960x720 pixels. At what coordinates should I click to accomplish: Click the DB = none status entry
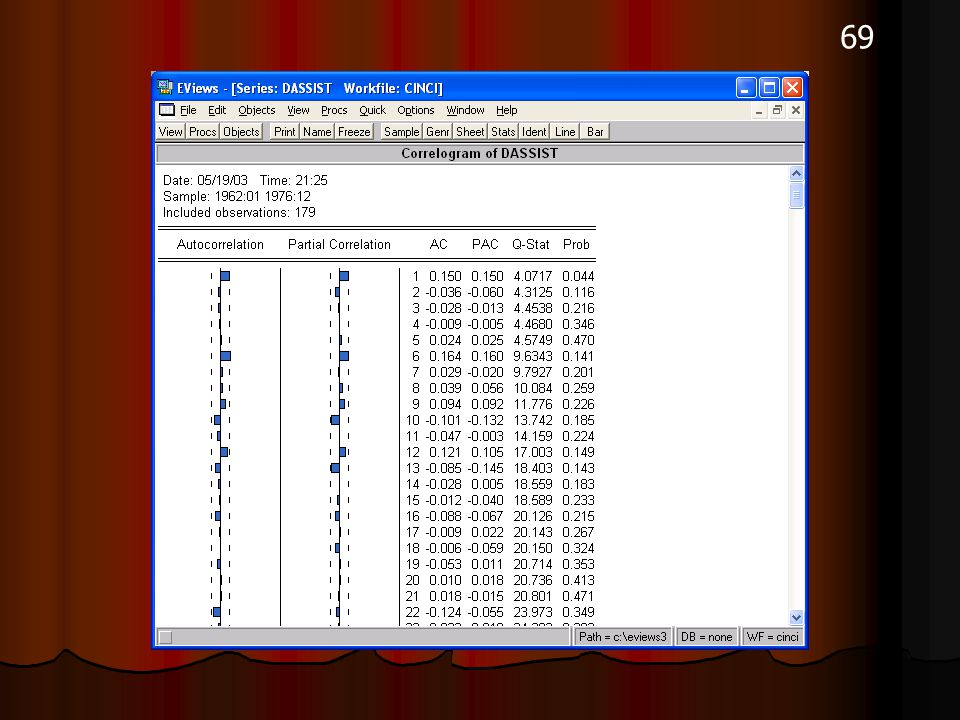(707, 637)
